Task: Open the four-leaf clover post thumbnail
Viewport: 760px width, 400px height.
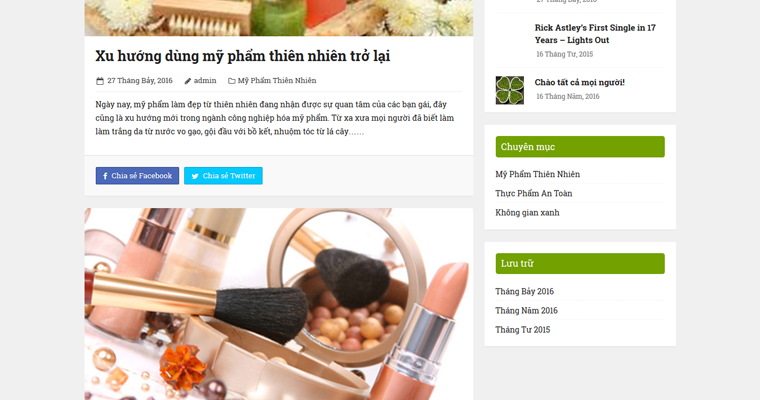Action: tap(509, 90)
